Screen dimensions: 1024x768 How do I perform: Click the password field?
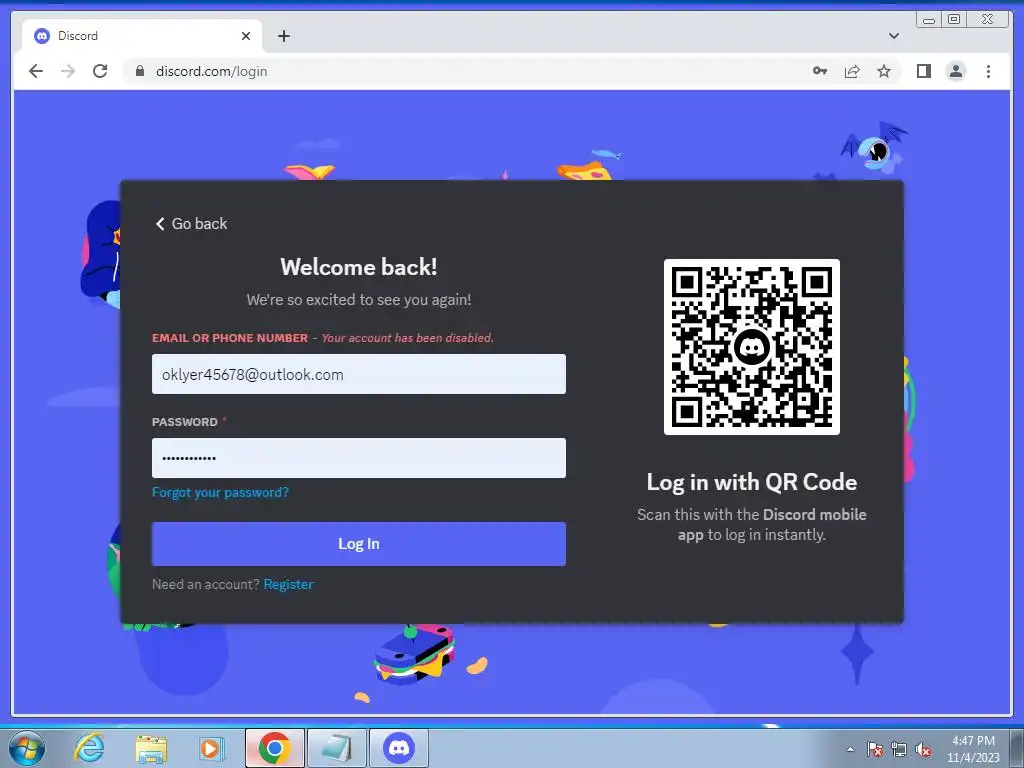(359, 458)
